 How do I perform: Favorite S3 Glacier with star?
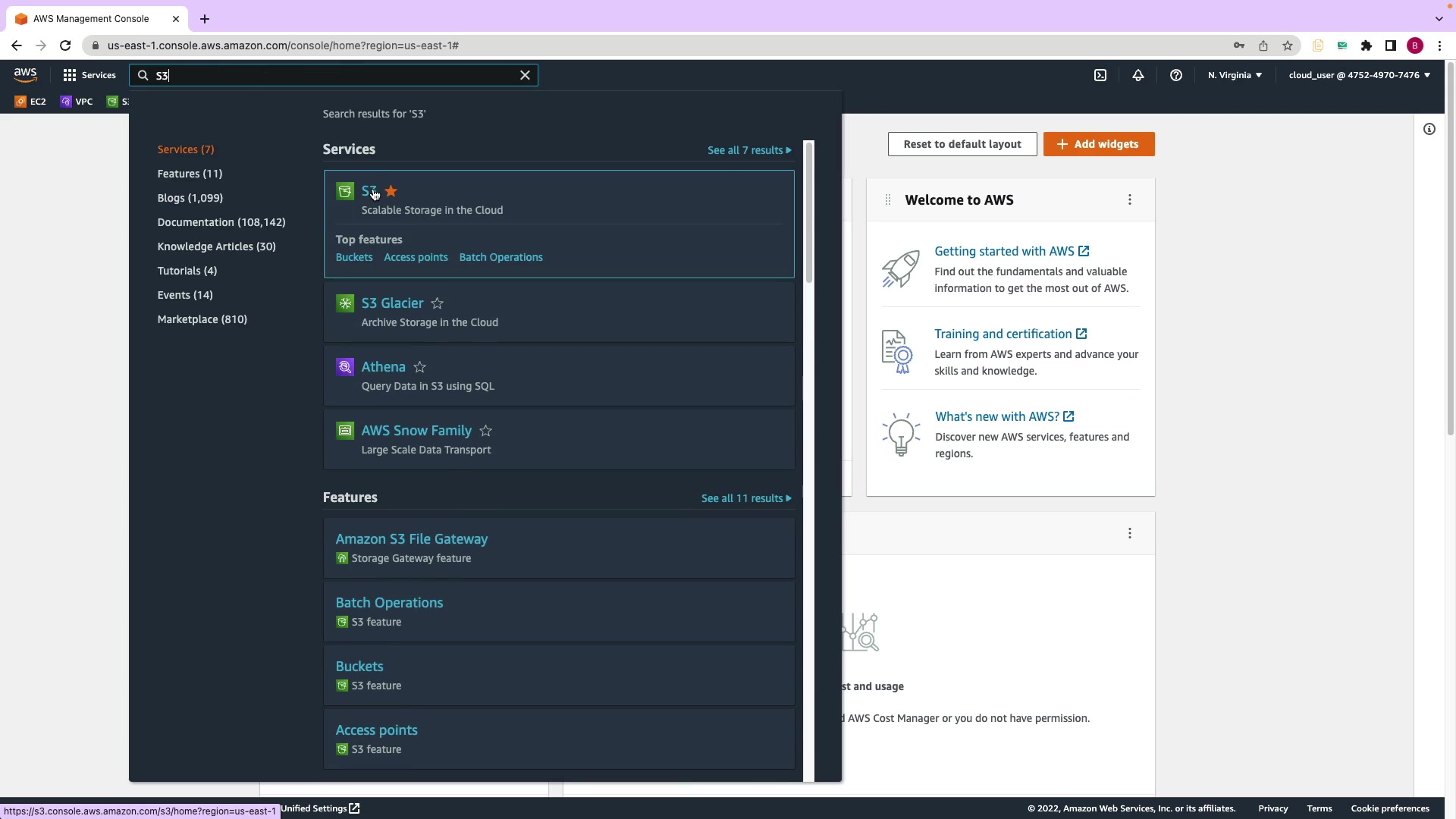438,303
